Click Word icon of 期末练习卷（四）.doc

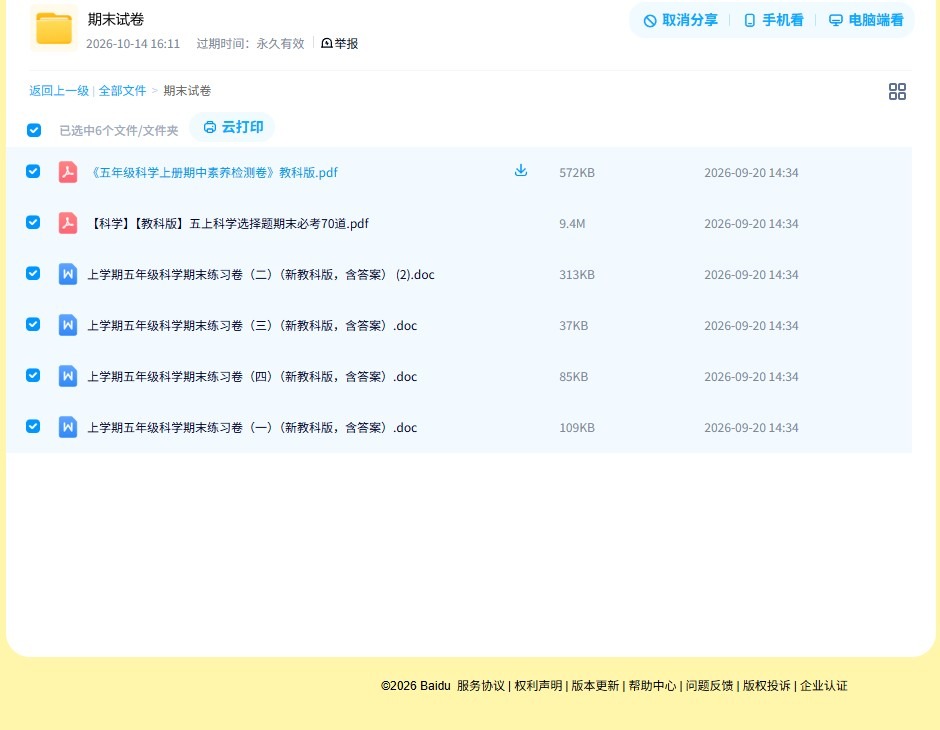[x=68, y=376]
